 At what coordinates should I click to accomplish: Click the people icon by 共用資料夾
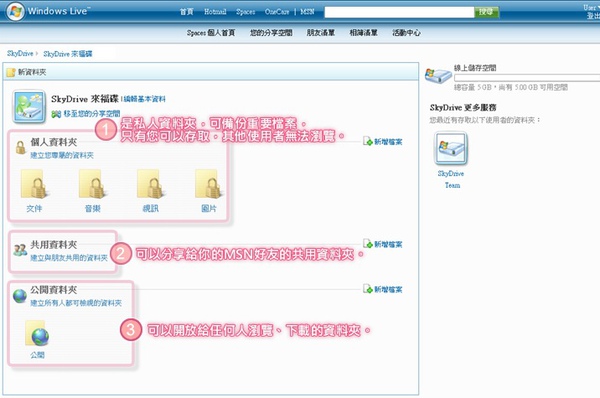[20, 250]
